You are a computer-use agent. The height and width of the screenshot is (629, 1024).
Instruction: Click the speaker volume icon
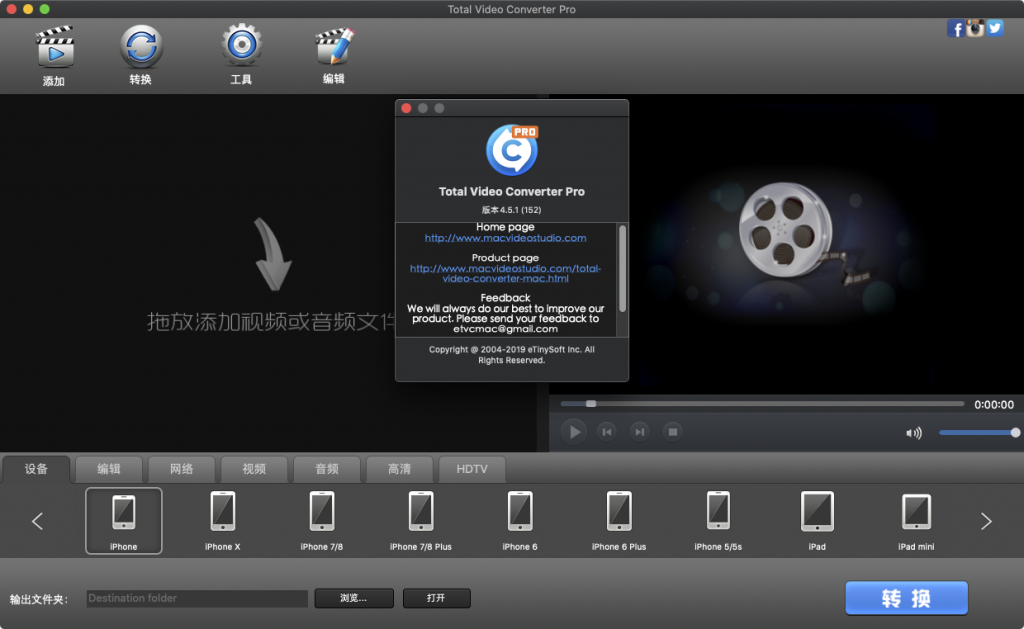(914, 433)
